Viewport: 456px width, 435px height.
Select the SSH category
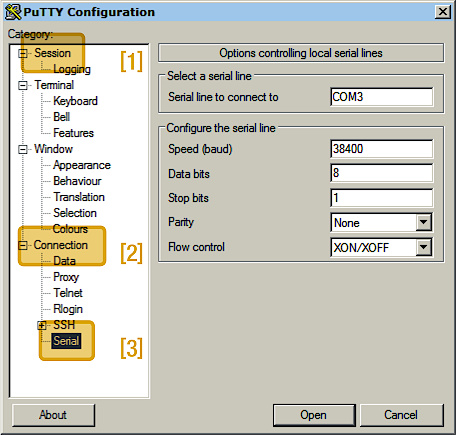(64, 325)
